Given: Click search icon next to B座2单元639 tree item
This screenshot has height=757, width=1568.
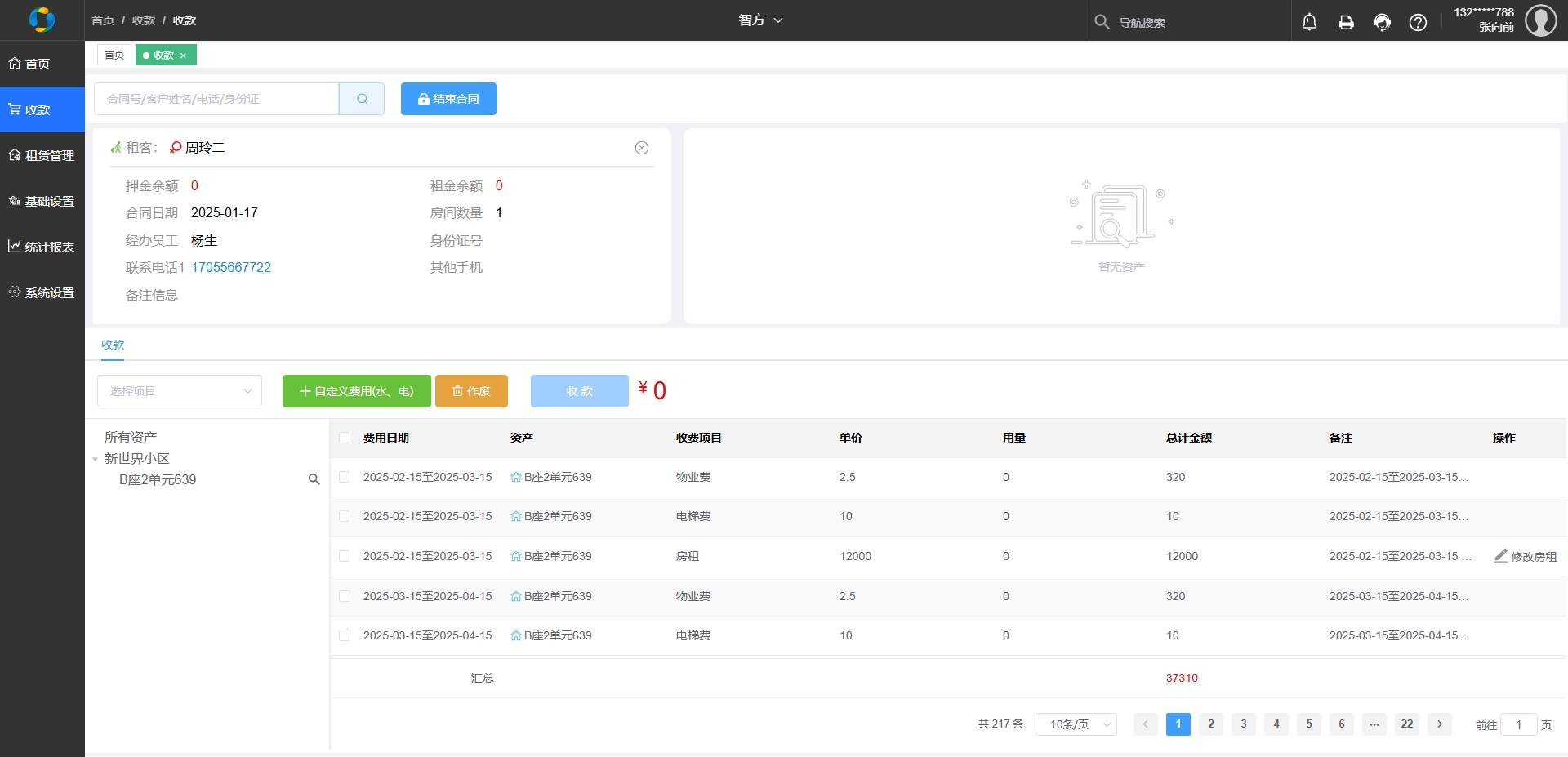Looking at the screenshot, I should (314, 479).
